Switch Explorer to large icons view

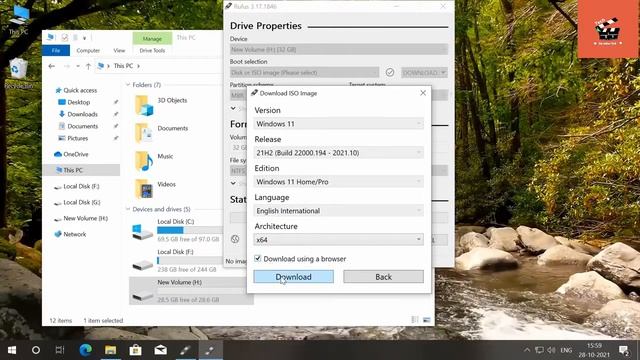[427, 320]
